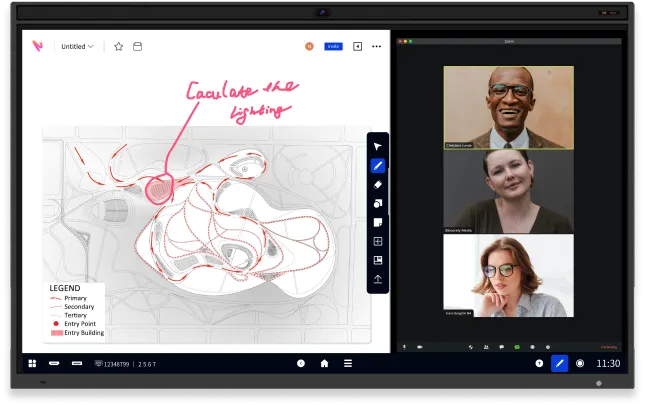The width and height of the screenshot is (645, 405).
Task: Activate blue pen annotation button on bottom bar
Action: [x=559, y=363]
